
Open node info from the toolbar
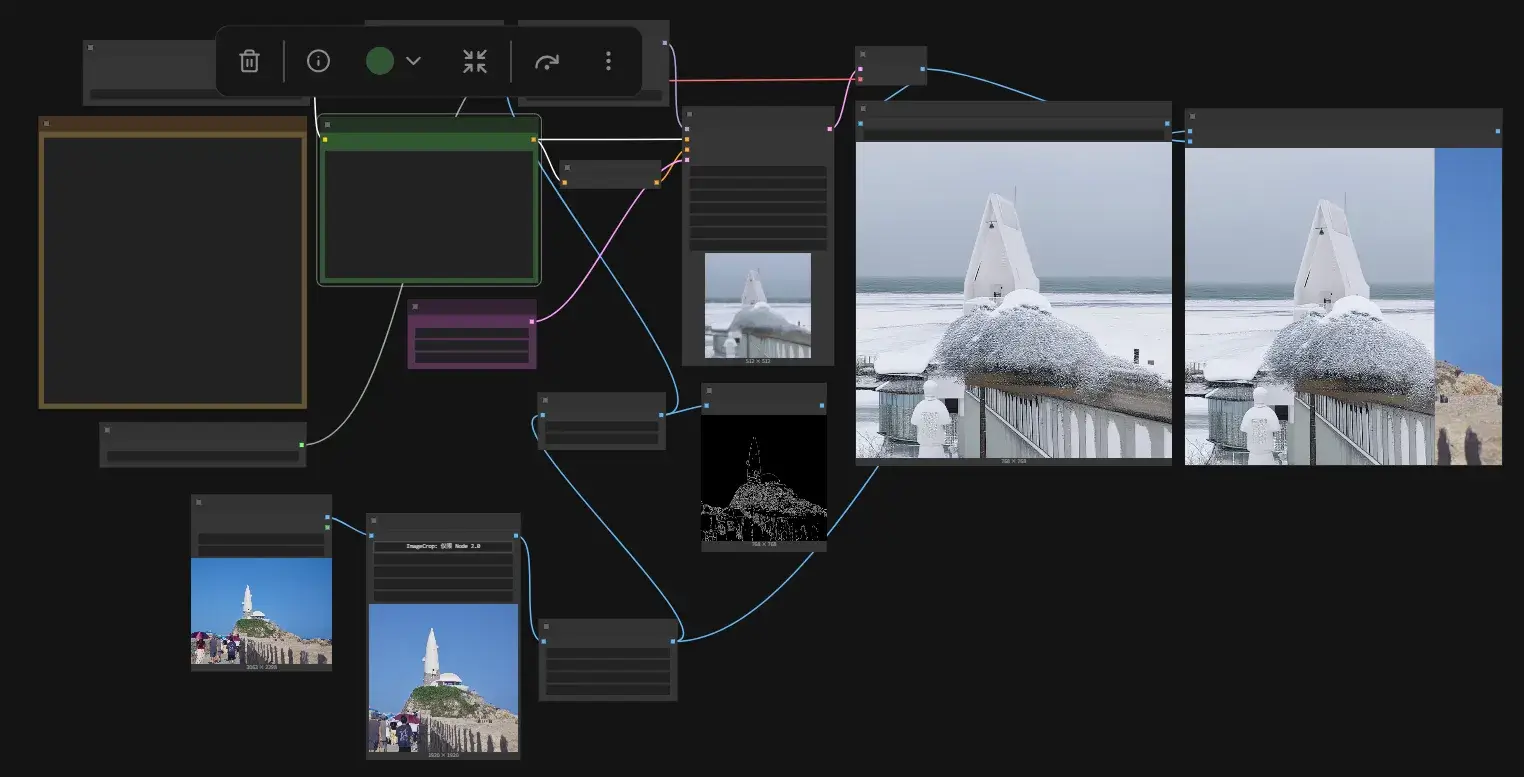318,61
